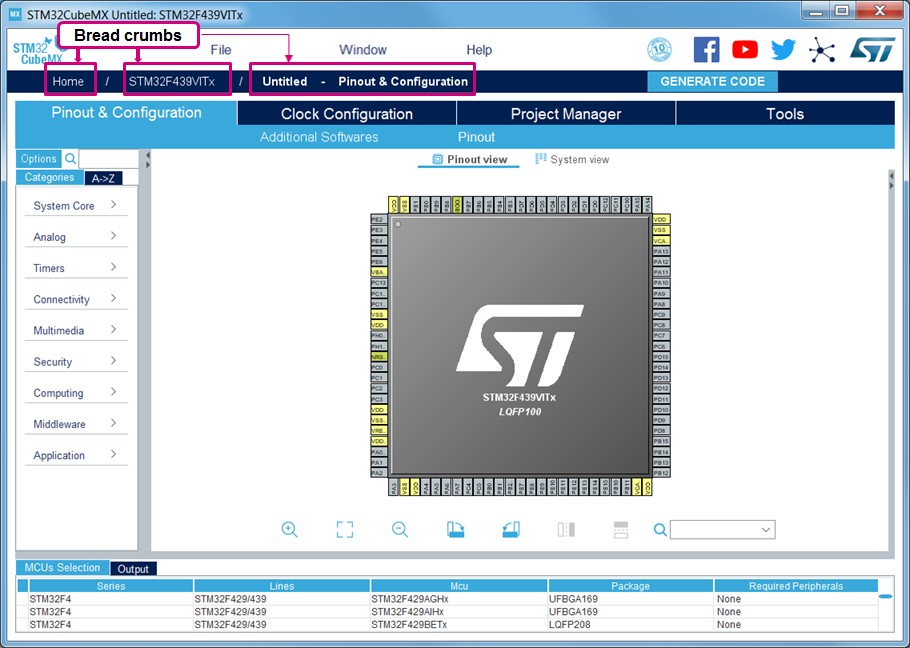The width and height of the screenshot is (910, 648).
Task: Switch to System view
Action: pyautogui.click(x=572, y=159)
